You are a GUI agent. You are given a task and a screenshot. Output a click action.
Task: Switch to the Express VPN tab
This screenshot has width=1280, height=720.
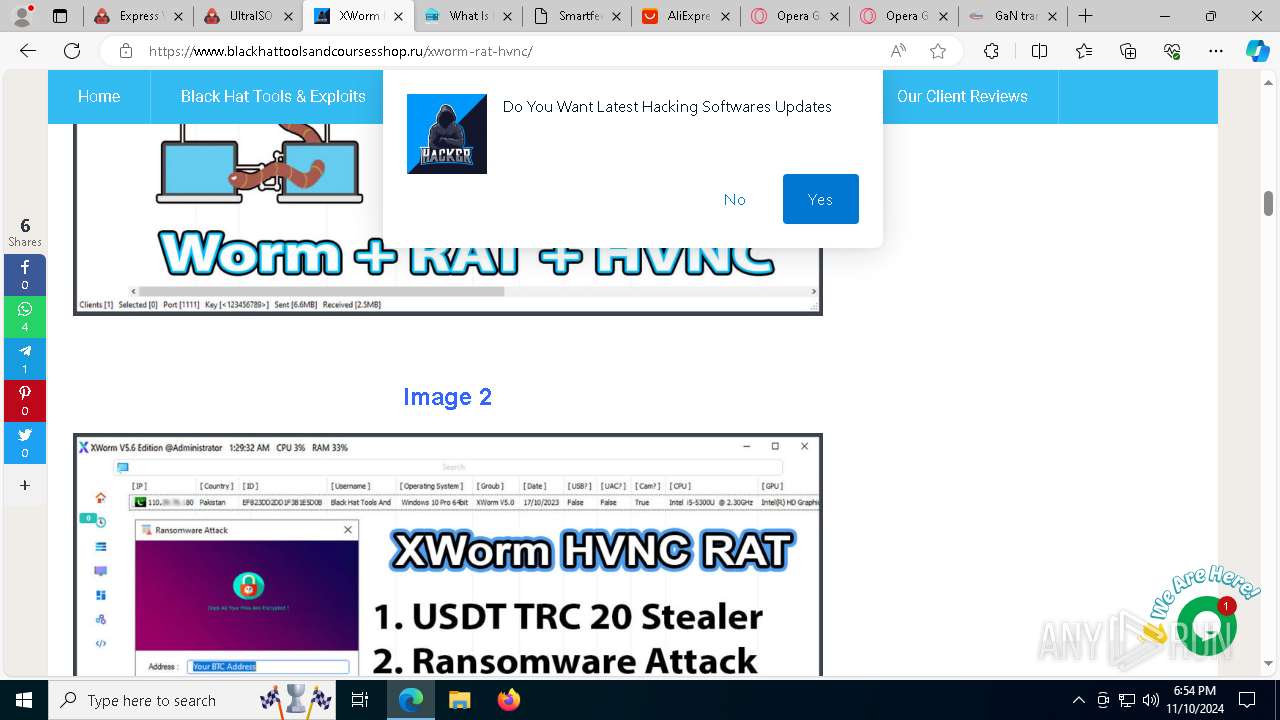(138, 16)
